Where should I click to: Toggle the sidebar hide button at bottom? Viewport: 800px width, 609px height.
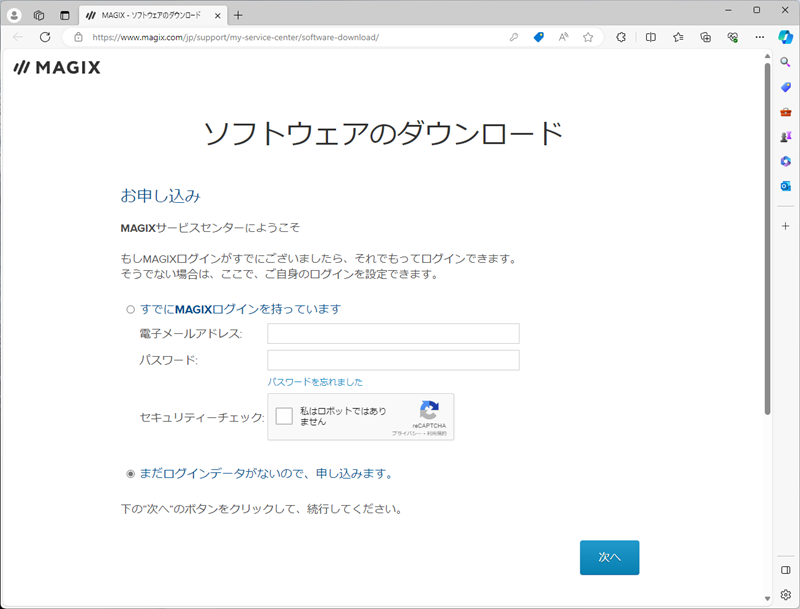pyautogui.click(x=786, y=570)
